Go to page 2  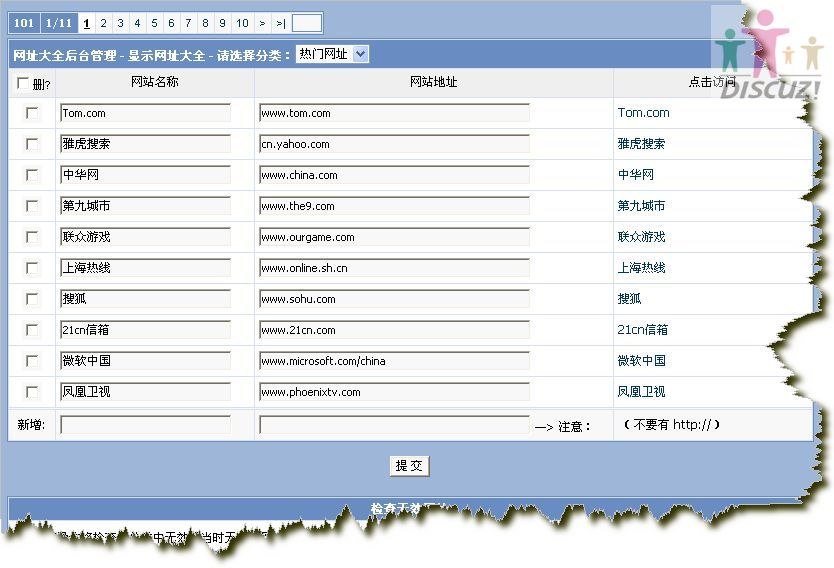[103, 23]
